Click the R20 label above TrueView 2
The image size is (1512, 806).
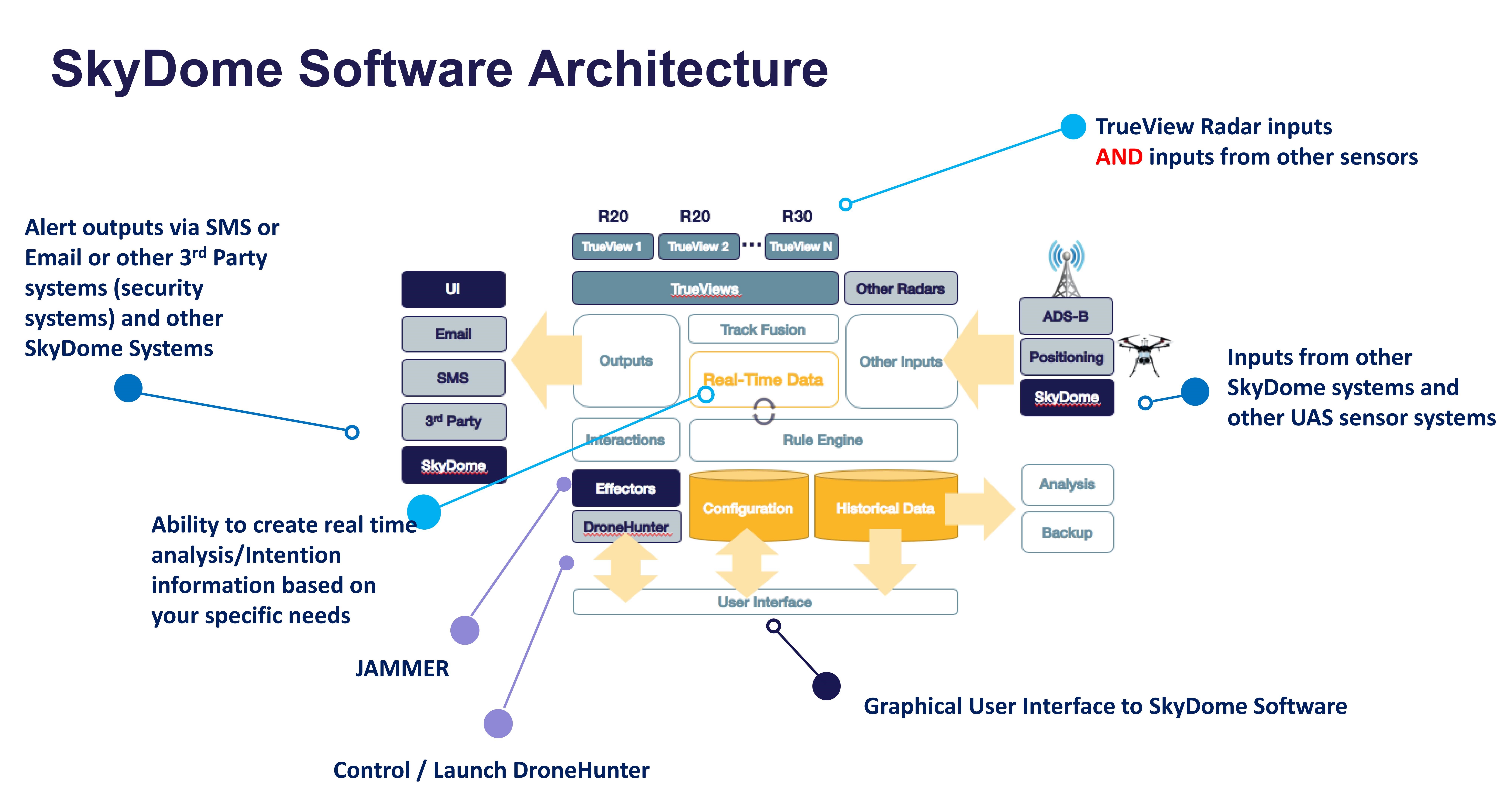click(695, 217)
